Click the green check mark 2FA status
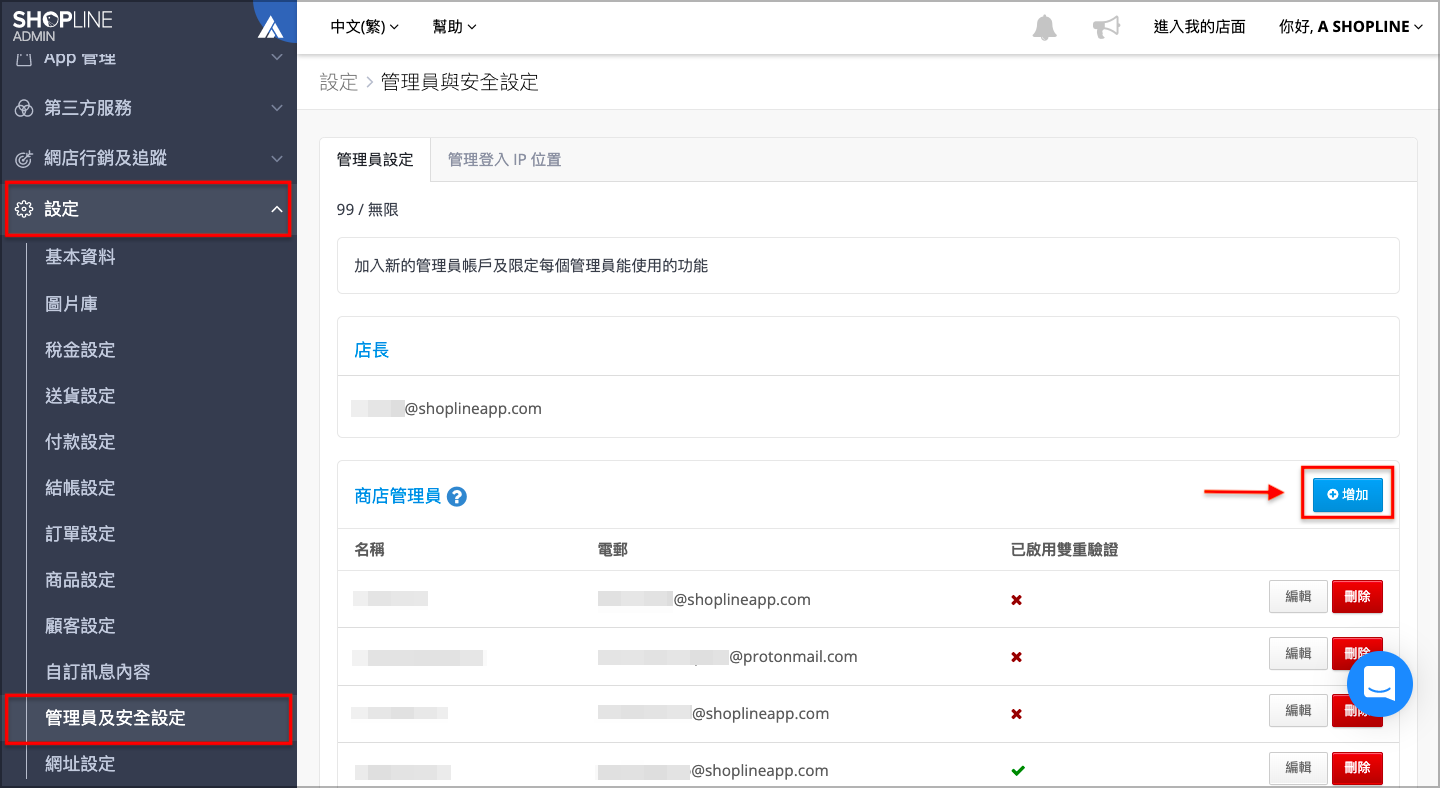Image resolution: width=1440 pixels, height=788 pixels. (1018, 771)
